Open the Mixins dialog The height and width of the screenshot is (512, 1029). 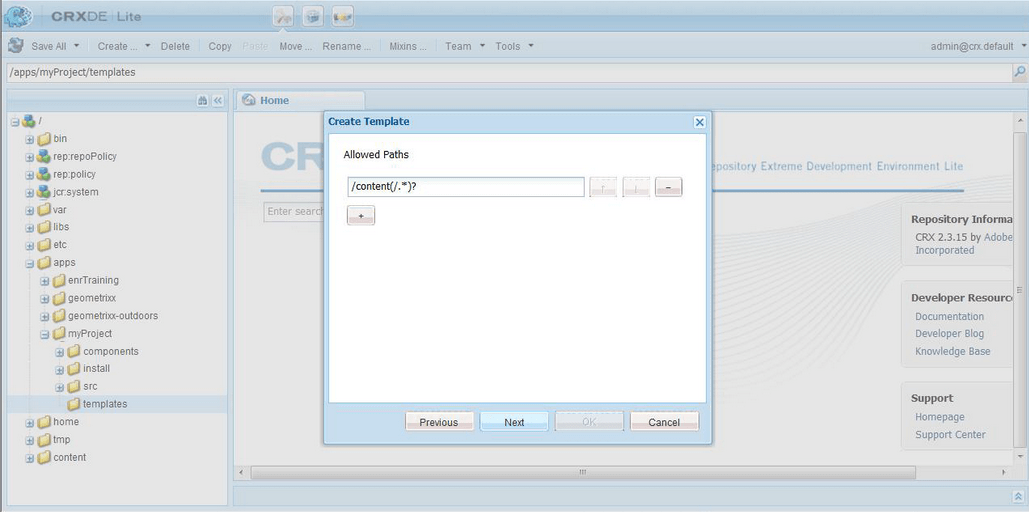click(x=408, y=46)
